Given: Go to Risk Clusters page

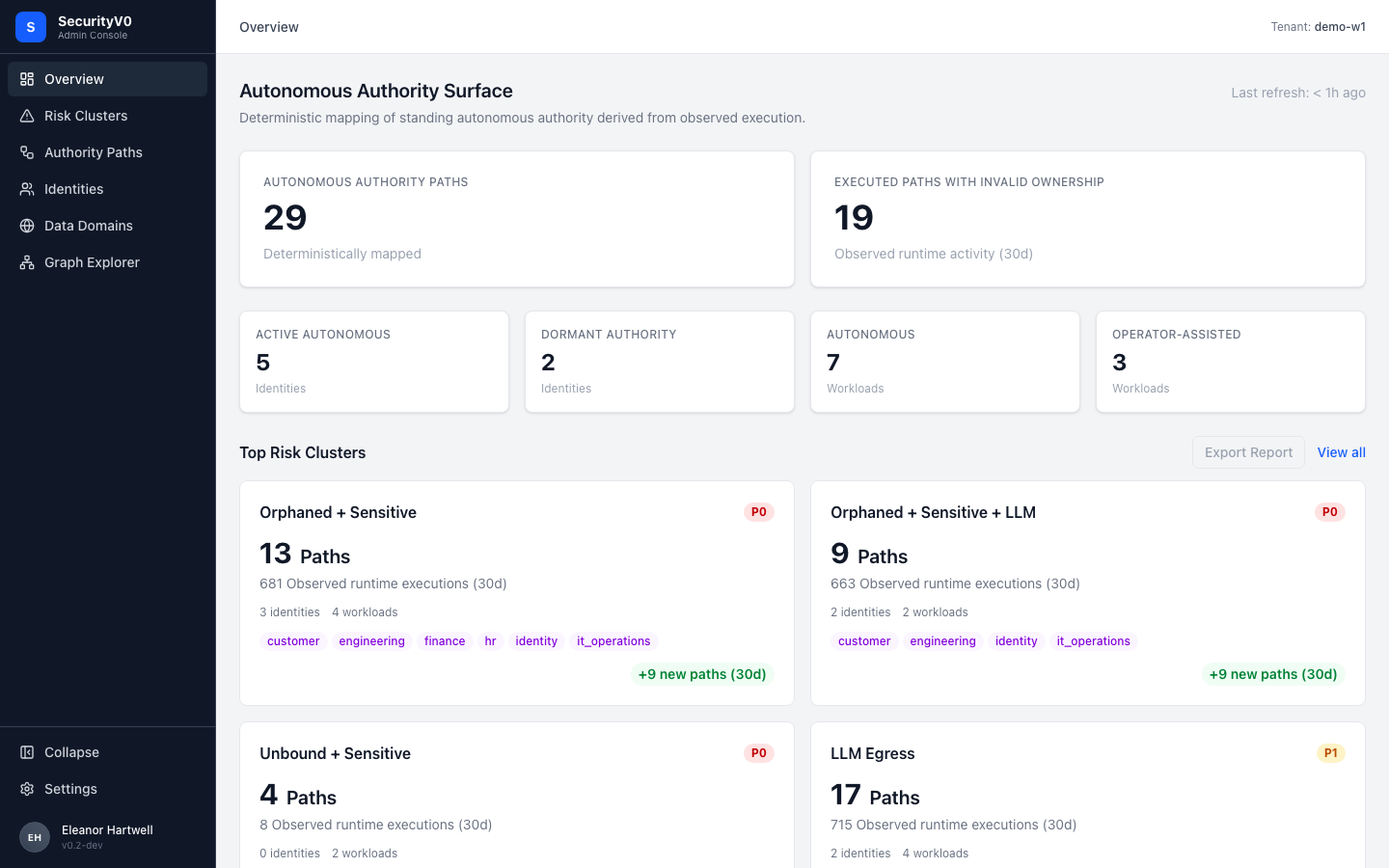Looking at the screenshot, I should tap(107, 116).
